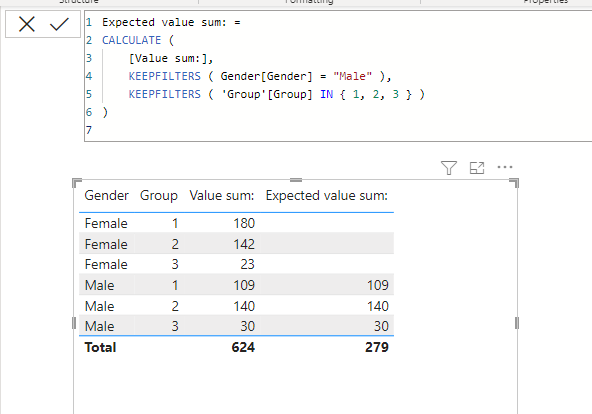Click the [Value sum:] reference in formula
The image size is (592, 414).
(x=168, y=58)
